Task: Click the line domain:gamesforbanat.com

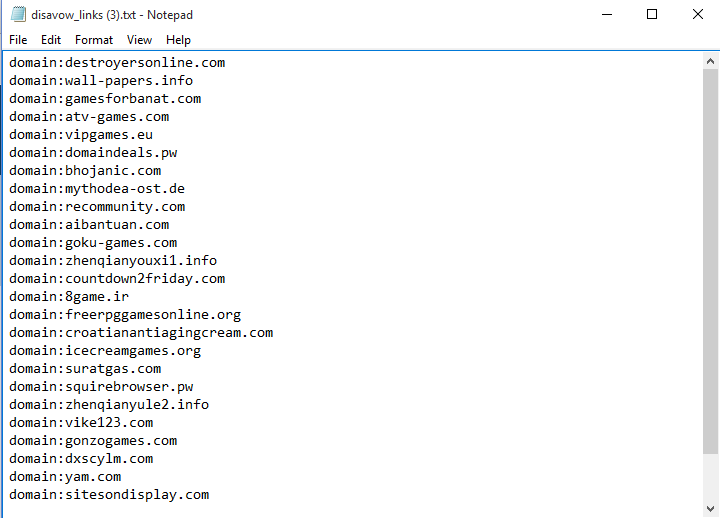Action: (x=105, y=98)
